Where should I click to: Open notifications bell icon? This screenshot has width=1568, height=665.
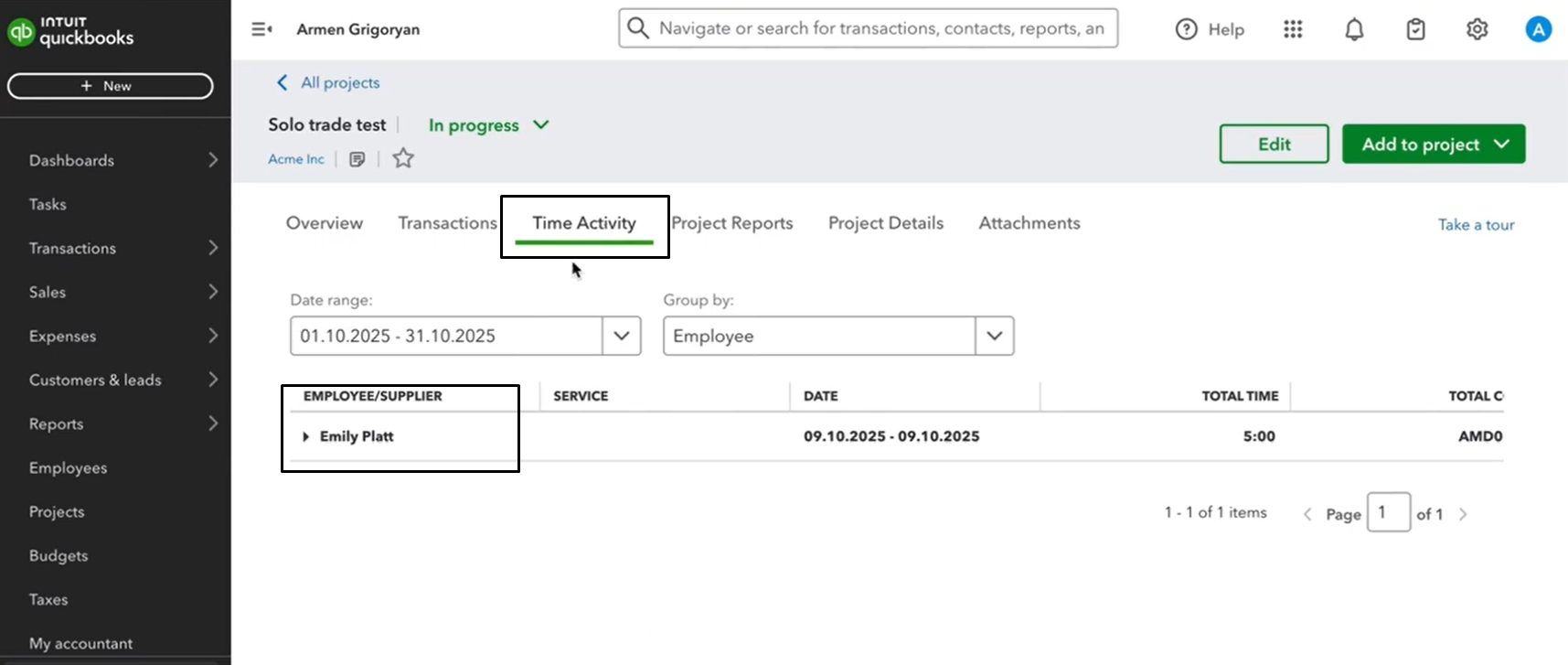(1354, 29)
